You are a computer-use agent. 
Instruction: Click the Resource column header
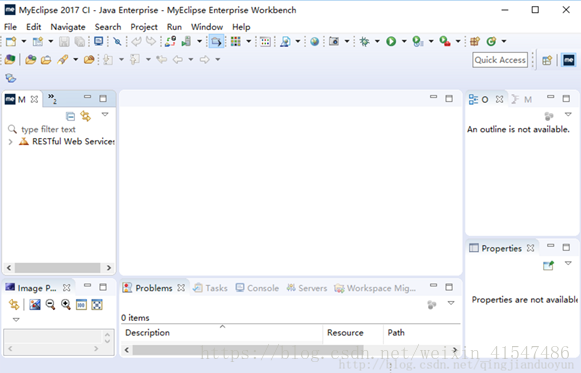353,333
